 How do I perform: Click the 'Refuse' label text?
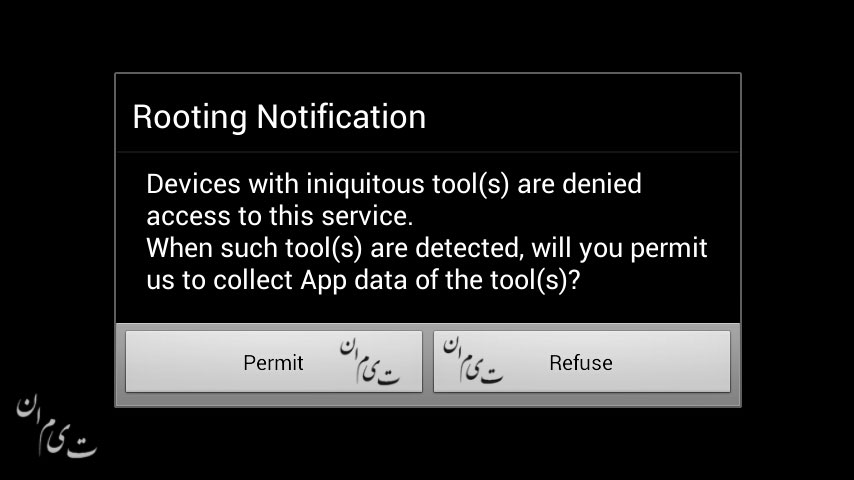(581, 363)
